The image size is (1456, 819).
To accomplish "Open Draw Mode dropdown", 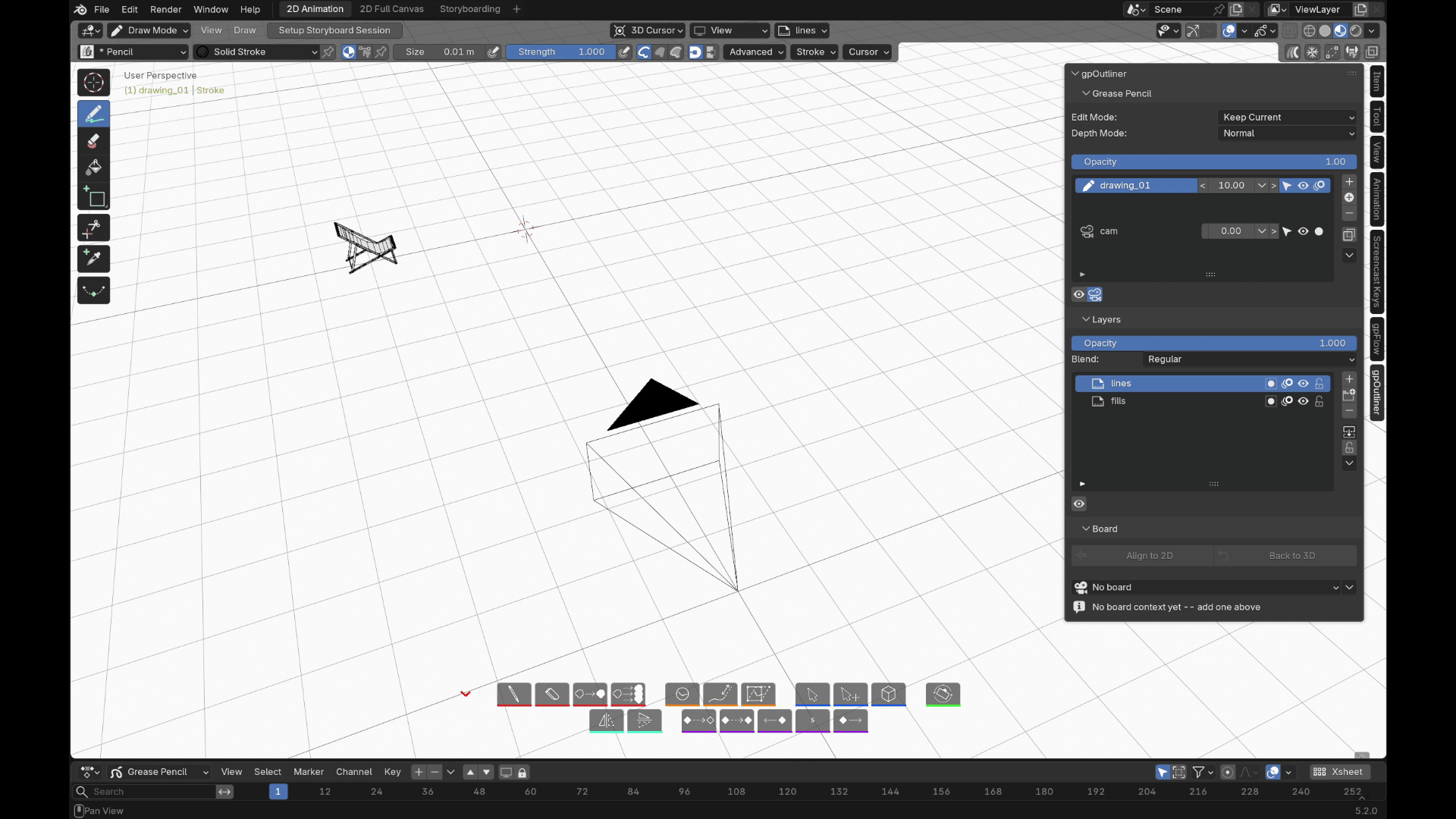I will point(149,30).
